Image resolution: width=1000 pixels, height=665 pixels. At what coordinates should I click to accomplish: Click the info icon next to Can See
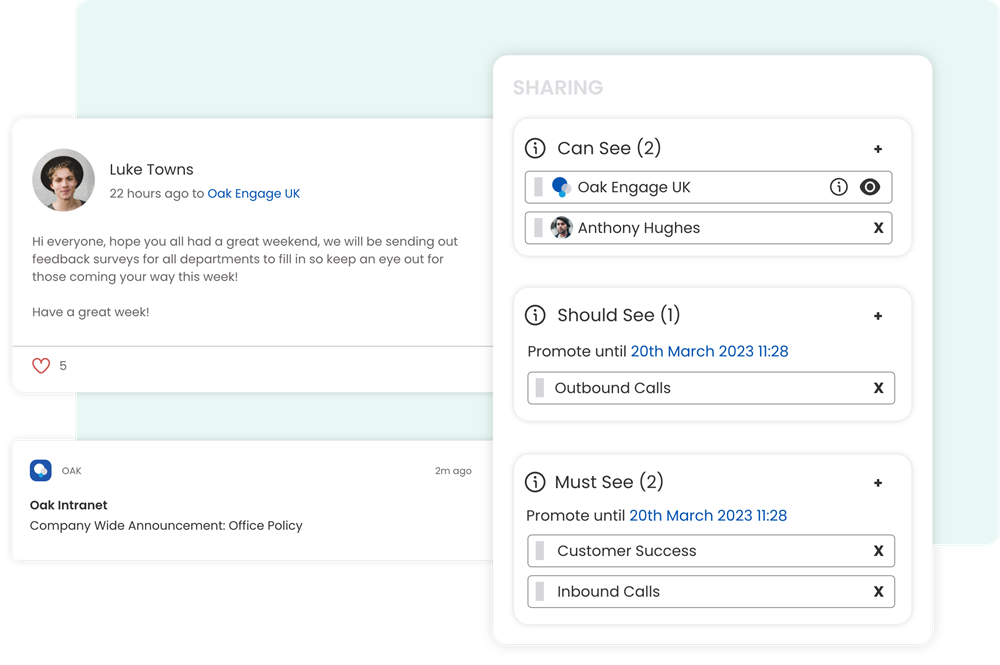[x=535, y=148]
